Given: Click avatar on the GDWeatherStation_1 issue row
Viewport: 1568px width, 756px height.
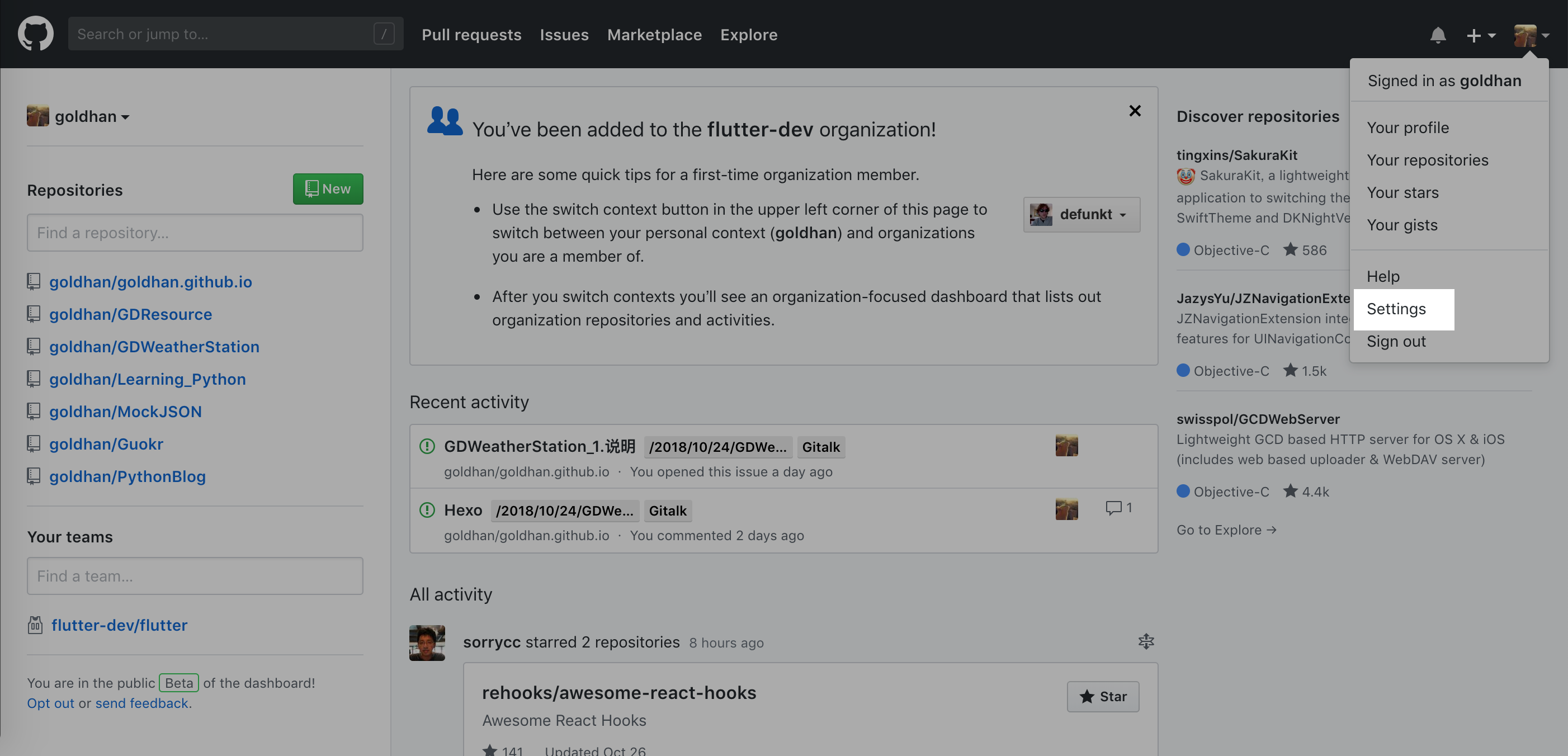Looking at the screenshot, I should [x=1066, y=446].
